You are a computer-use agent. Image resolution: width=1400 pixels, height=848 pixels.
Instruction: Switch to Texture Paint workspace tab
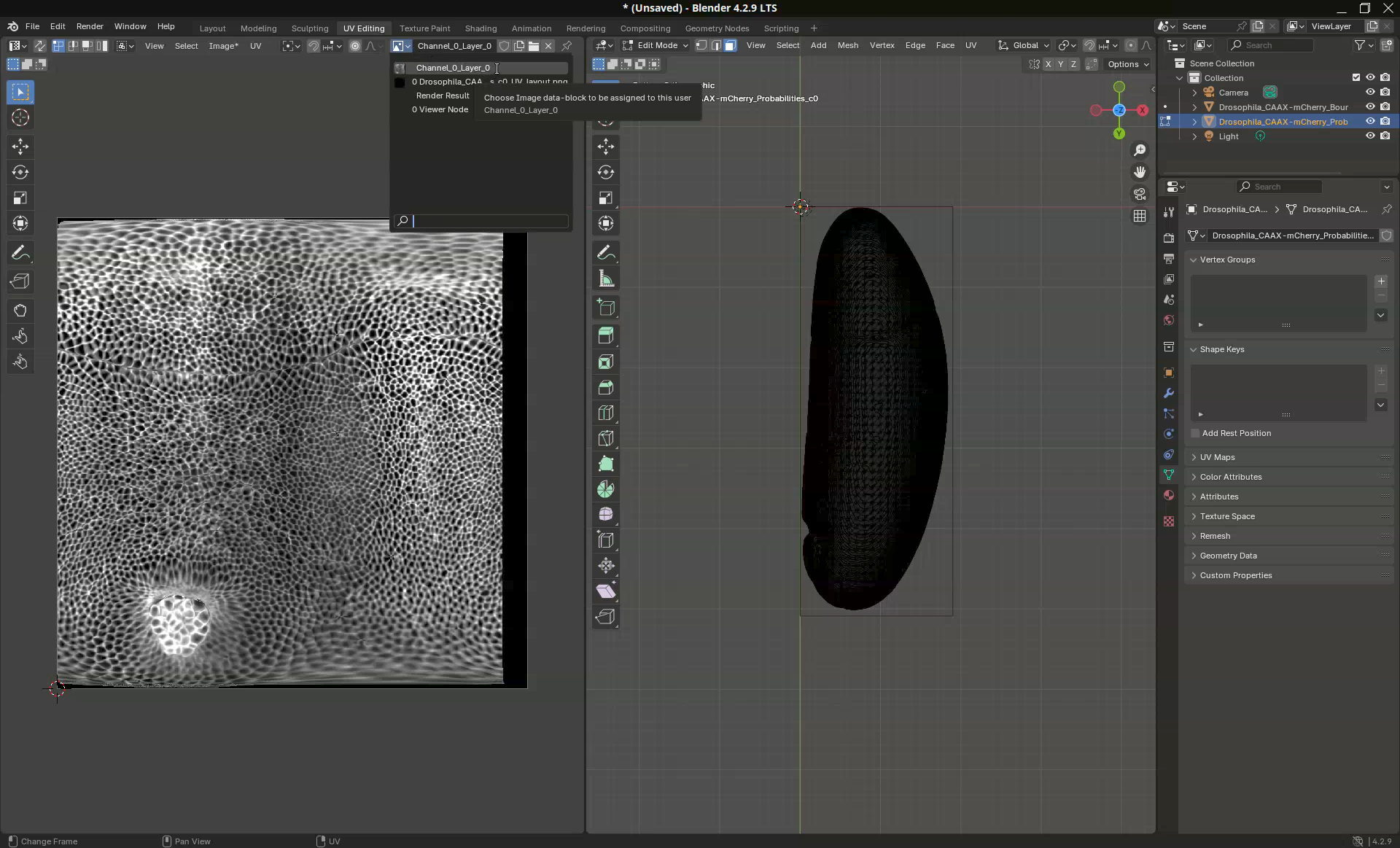424,28
